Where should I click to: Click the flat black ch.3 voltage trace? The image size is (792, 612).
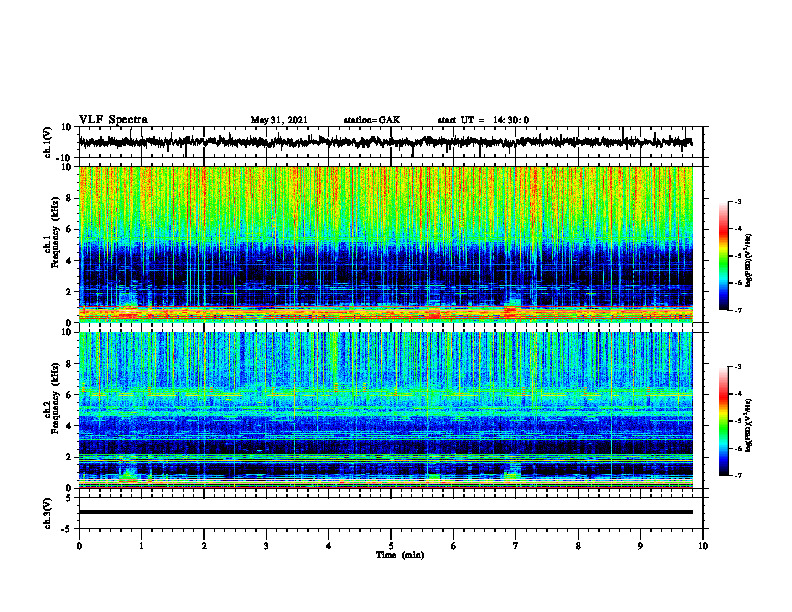pyautogui.click(x=386, y=512)
